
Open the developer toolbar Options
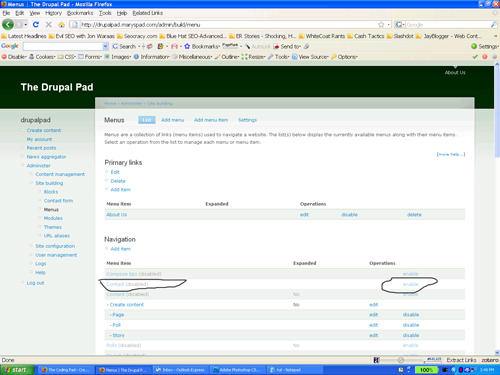point(344,57)
